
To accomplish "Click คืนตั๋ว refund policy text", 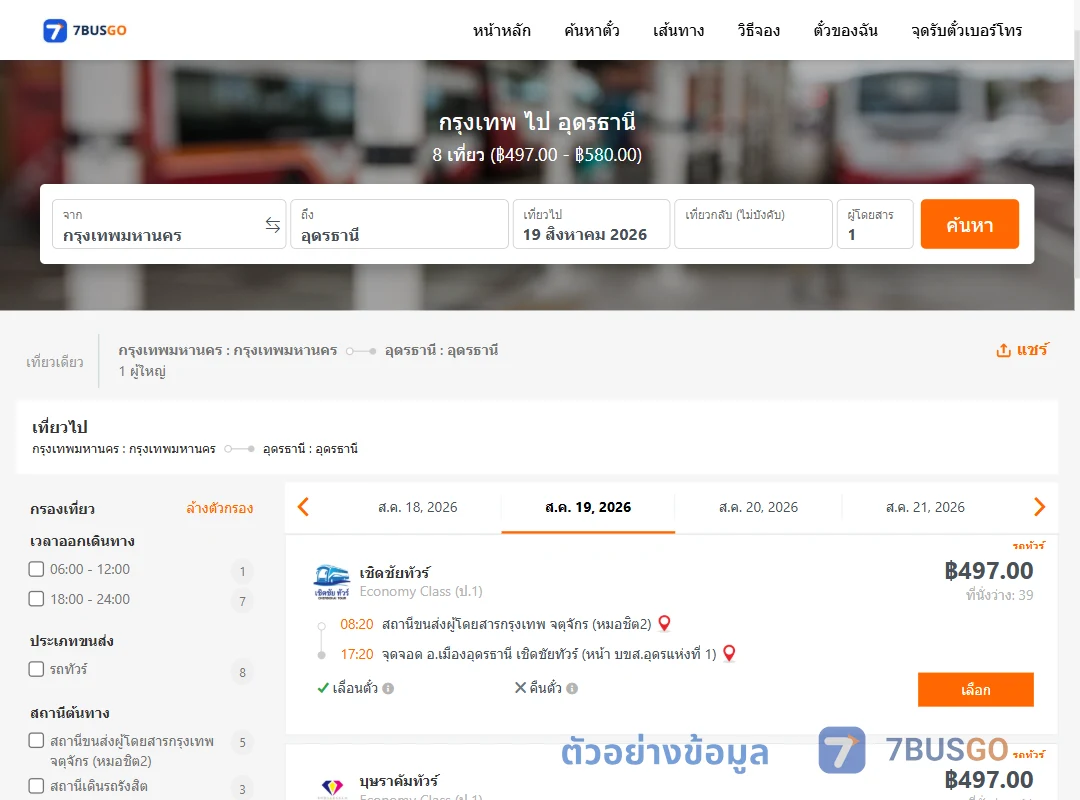I will (546, 688).
